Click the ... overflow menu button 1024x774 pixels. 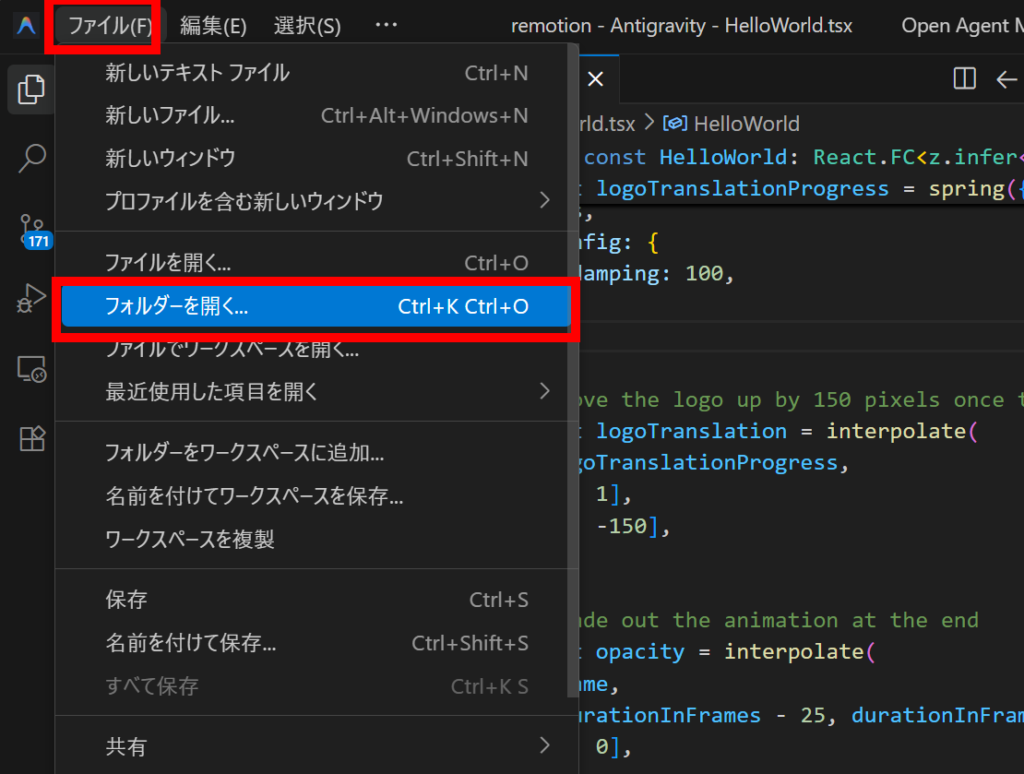386,26
